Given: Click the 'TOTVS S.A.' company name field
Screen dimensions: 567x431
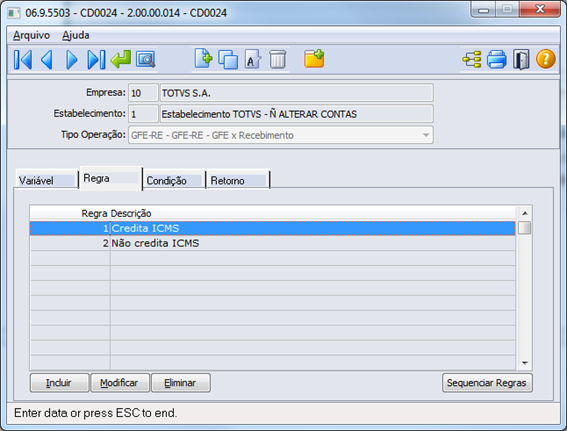Looking at the screenshot, I should pos(297,93).
